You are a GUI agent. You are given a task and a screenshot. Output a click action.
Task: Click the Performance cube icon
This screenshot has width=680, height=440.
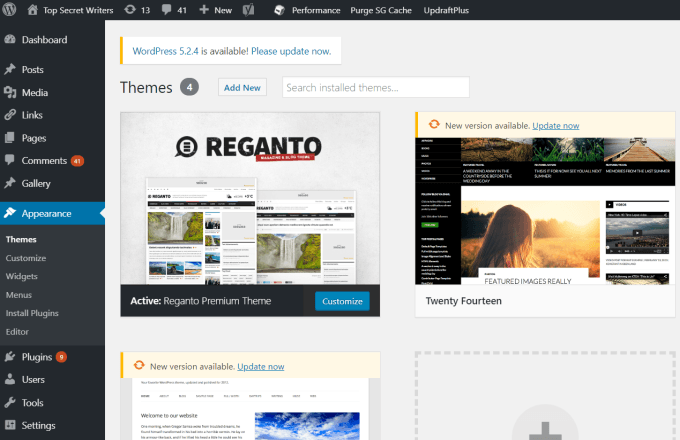280,10
